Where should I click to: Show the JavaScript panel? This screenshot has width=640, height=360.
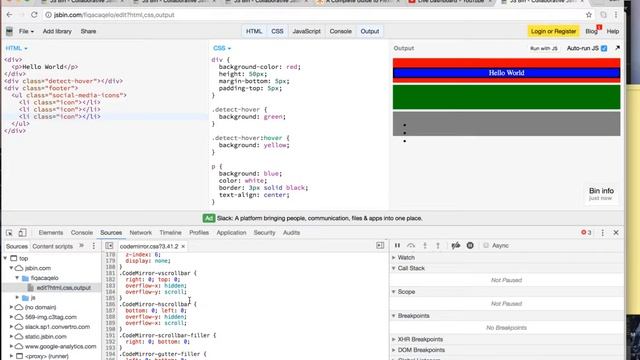point(307,31)
